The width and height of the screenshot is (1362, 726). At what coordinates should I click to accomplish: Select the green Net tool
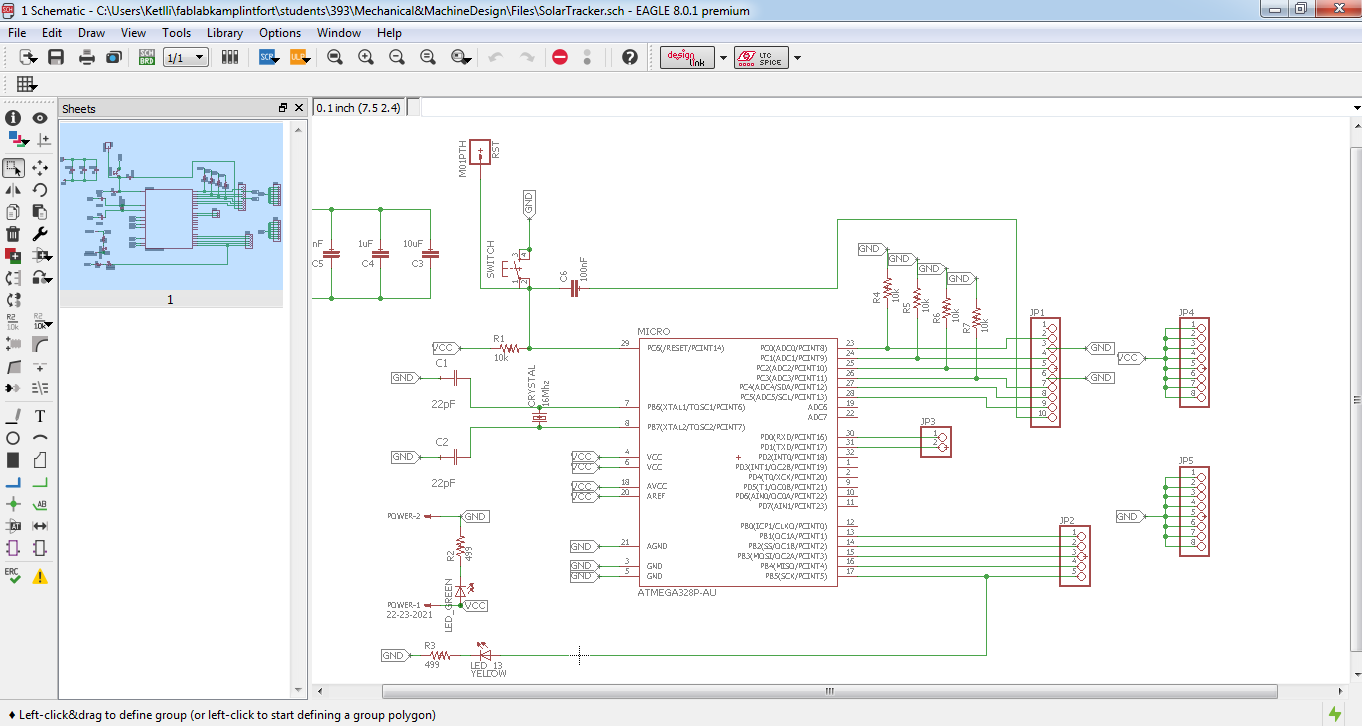[40, 482]
